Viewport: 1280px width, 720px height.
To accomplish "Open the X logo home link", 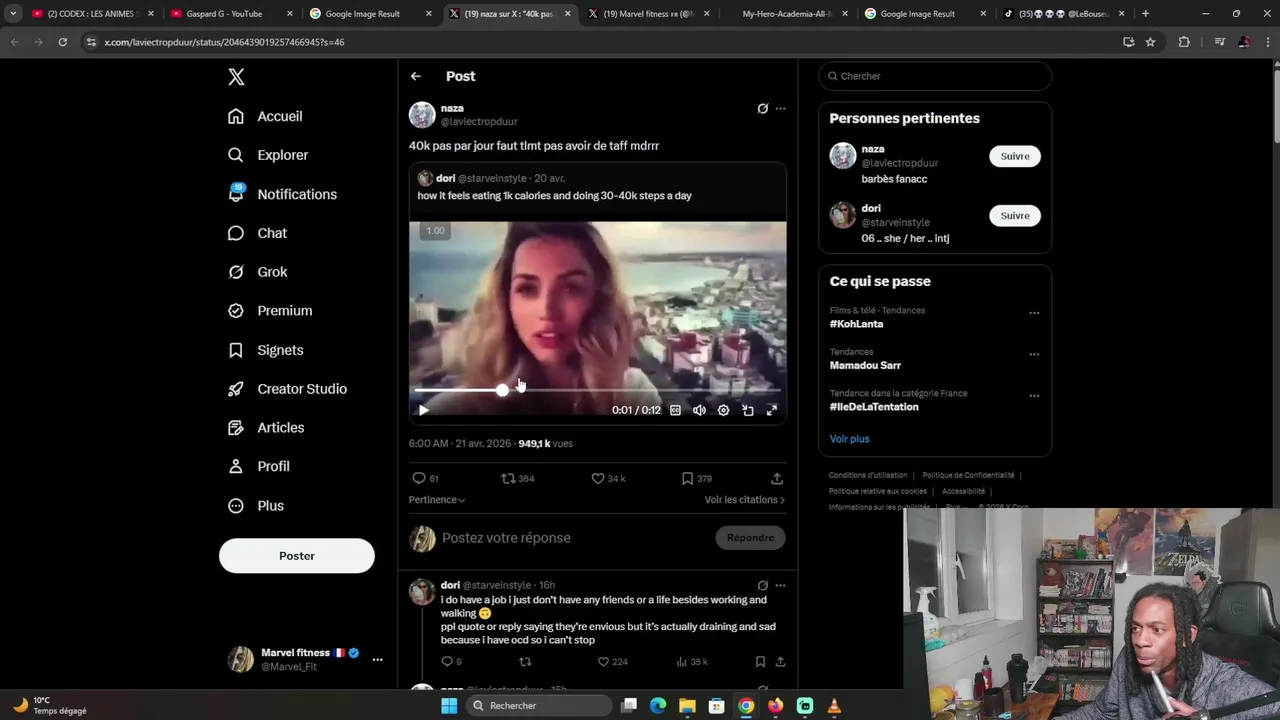I will 236,77.
